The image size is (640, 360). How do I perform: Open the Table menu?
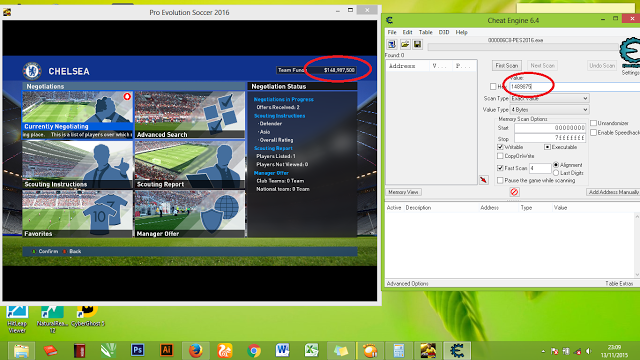point(425,32)
